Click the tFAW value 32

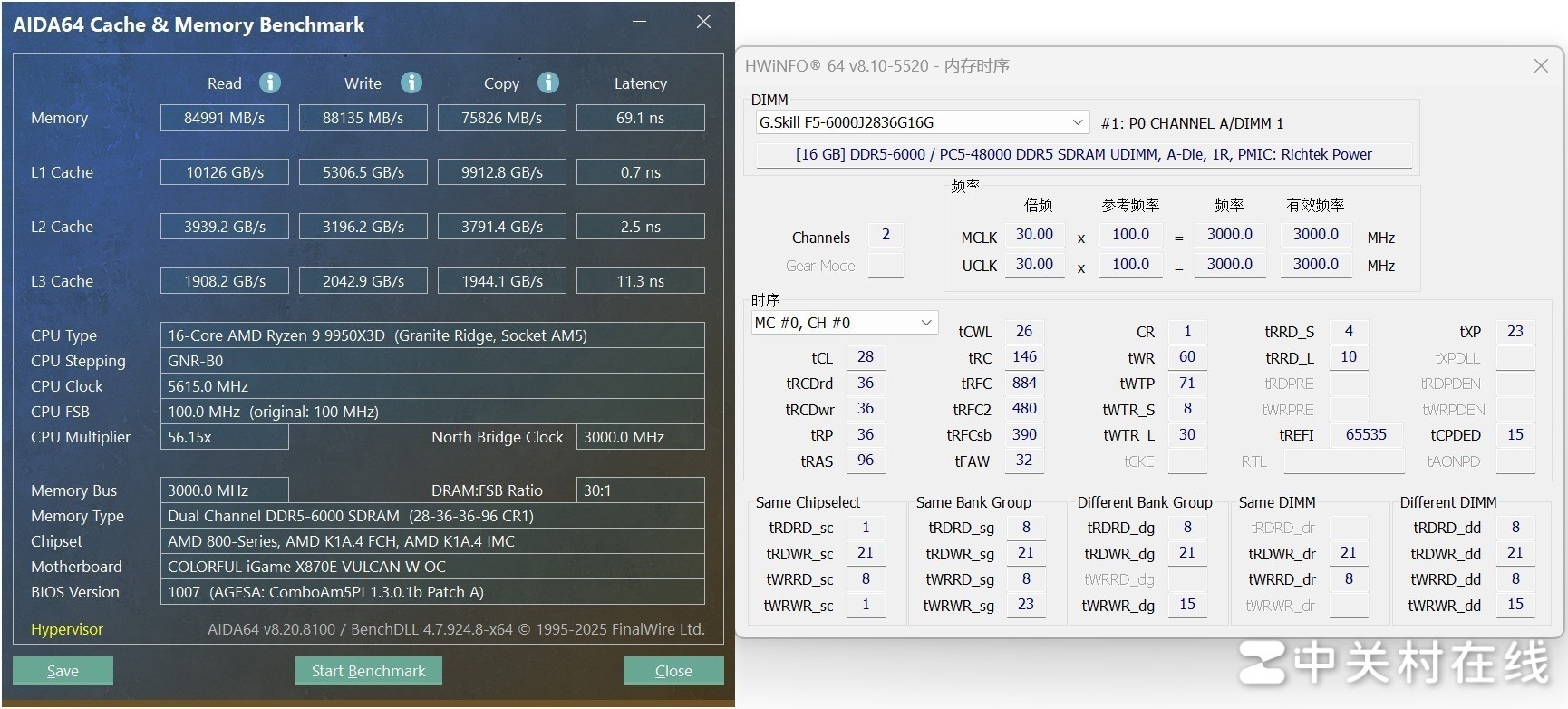coord(1024,461)
